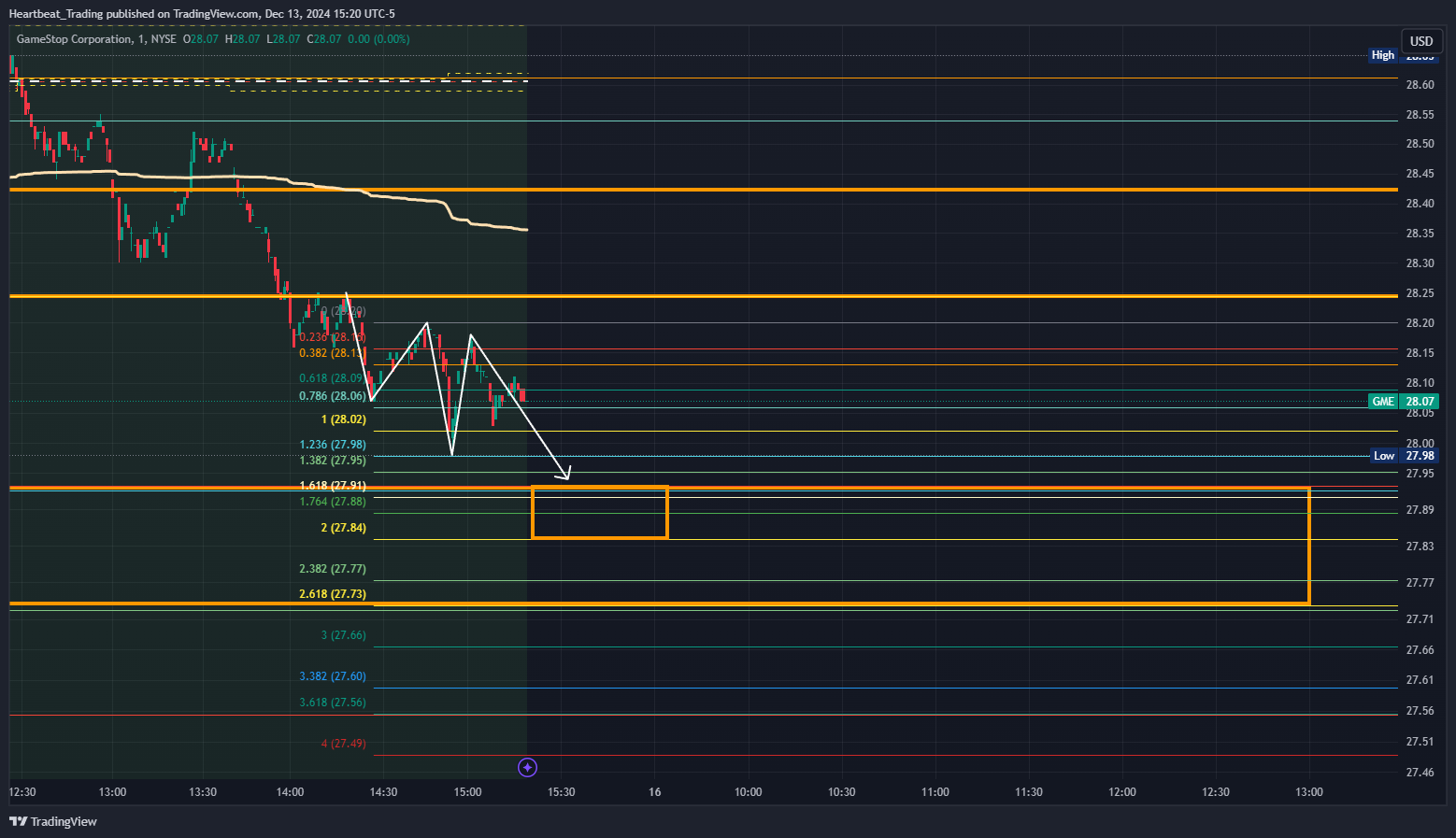1456x838 pixels.
Task: Click 13:30 on the time axis
Action: click(203, 792)
